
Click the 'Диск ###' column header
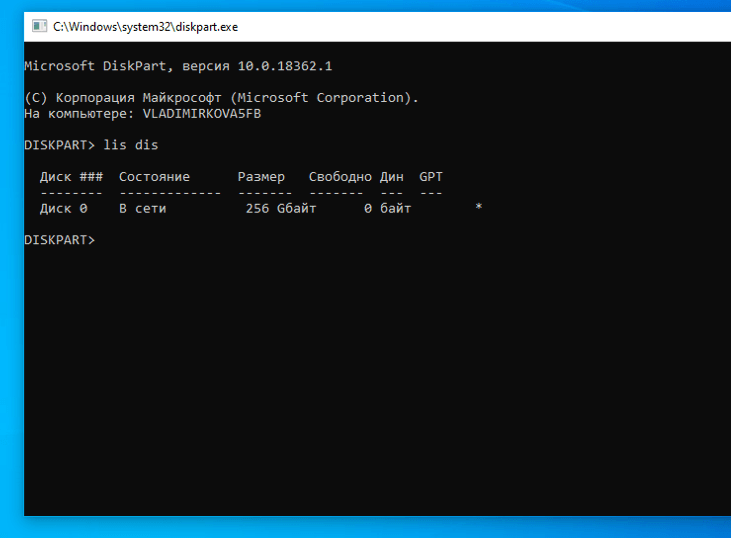(x=71, y=177)
